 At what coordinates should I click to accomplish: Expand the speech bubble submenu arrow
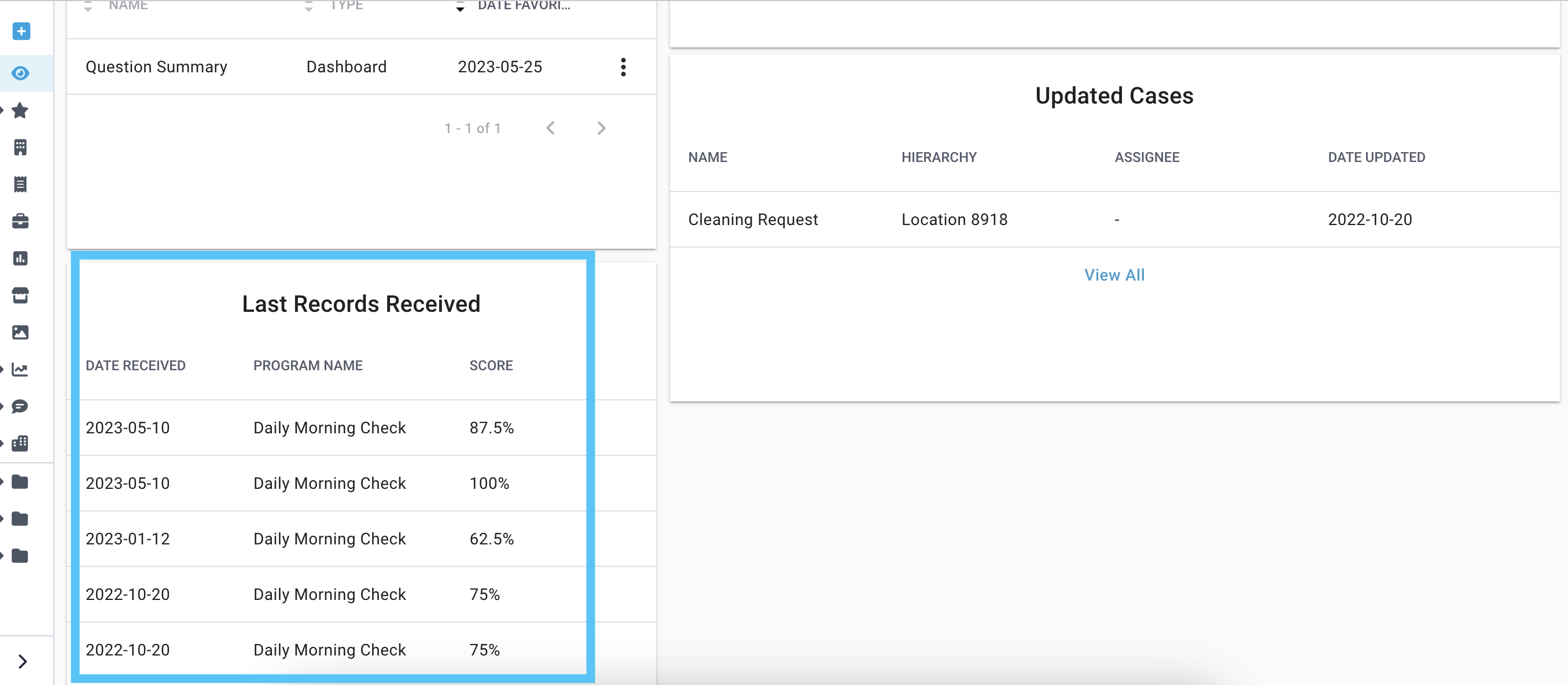[2, 406]
